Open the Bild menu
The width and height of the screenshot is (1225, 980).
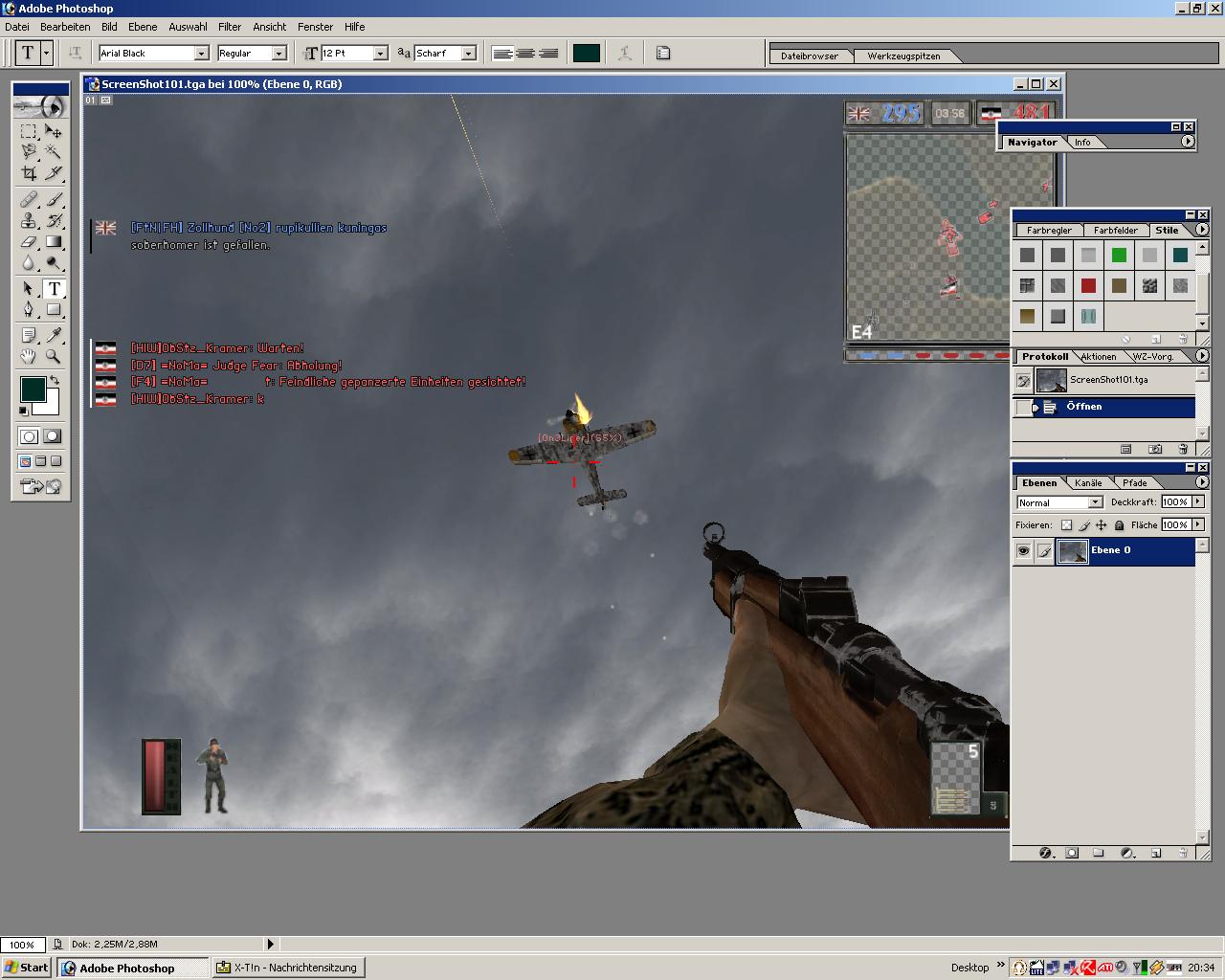point(109,27)
